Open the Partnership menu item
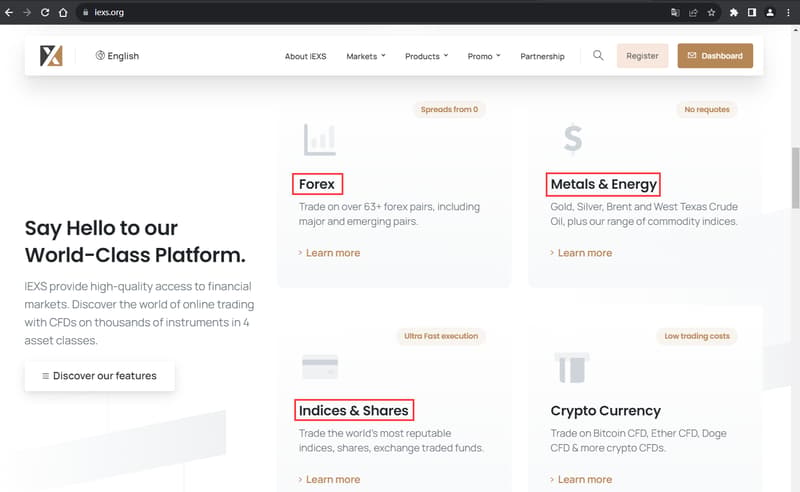 [542, 56]
